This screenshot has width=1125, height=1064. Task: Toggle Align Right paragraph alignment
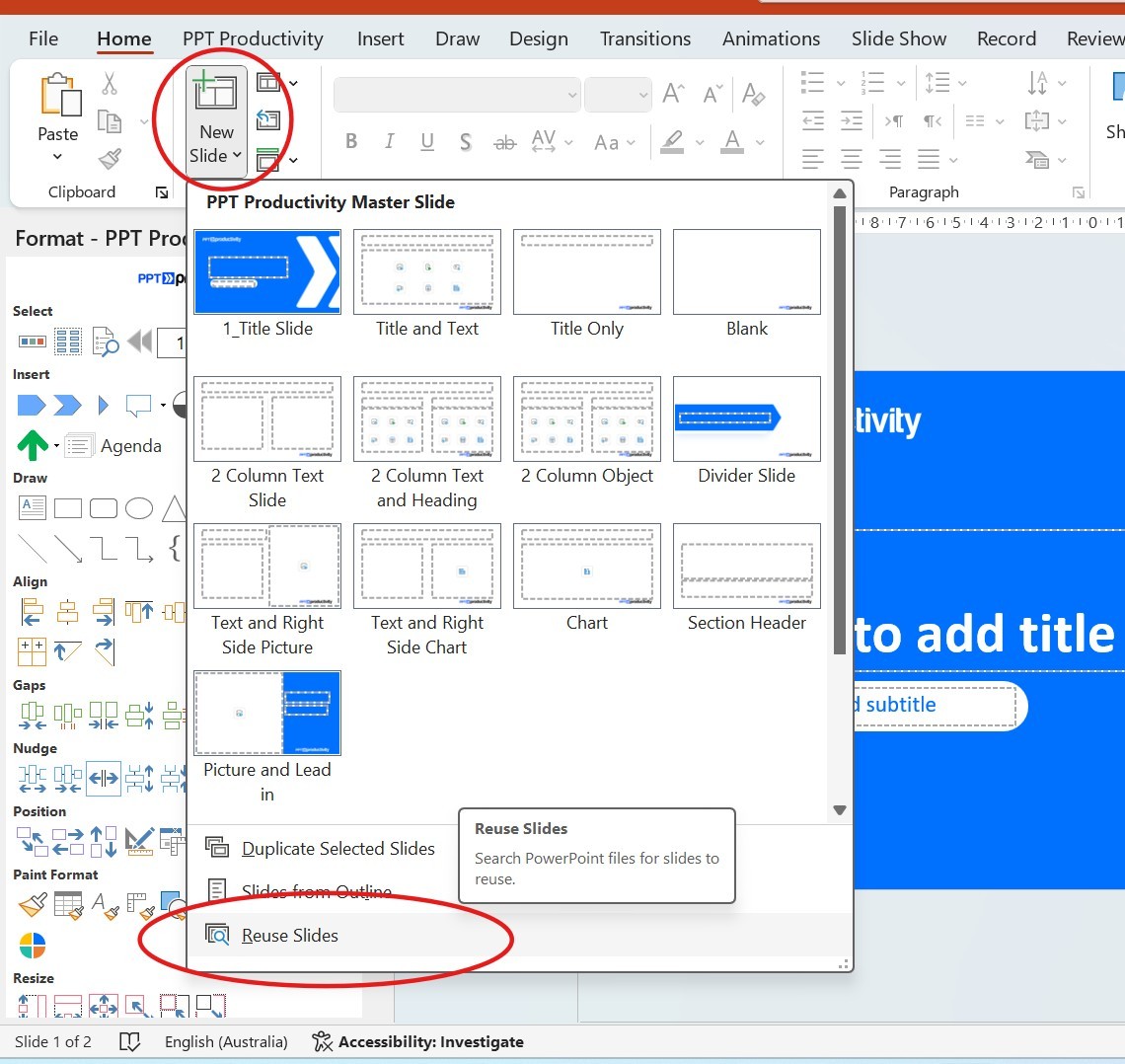[x=890, y=159]
